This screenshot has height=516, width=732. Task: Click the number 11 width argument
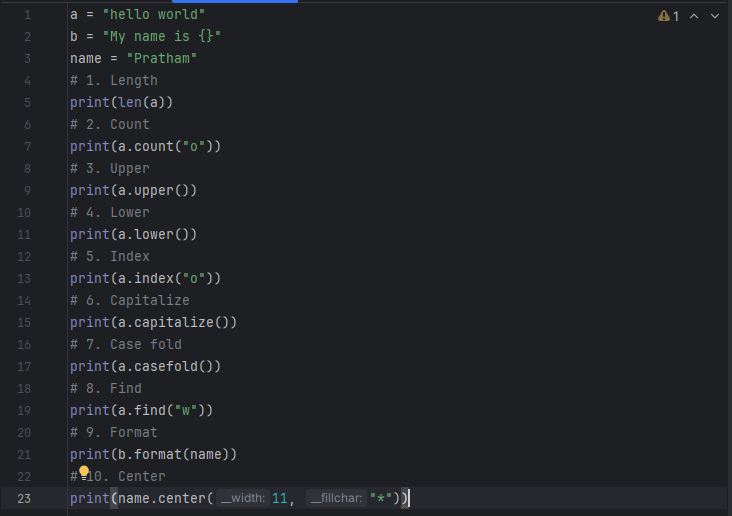pos(280,498)
